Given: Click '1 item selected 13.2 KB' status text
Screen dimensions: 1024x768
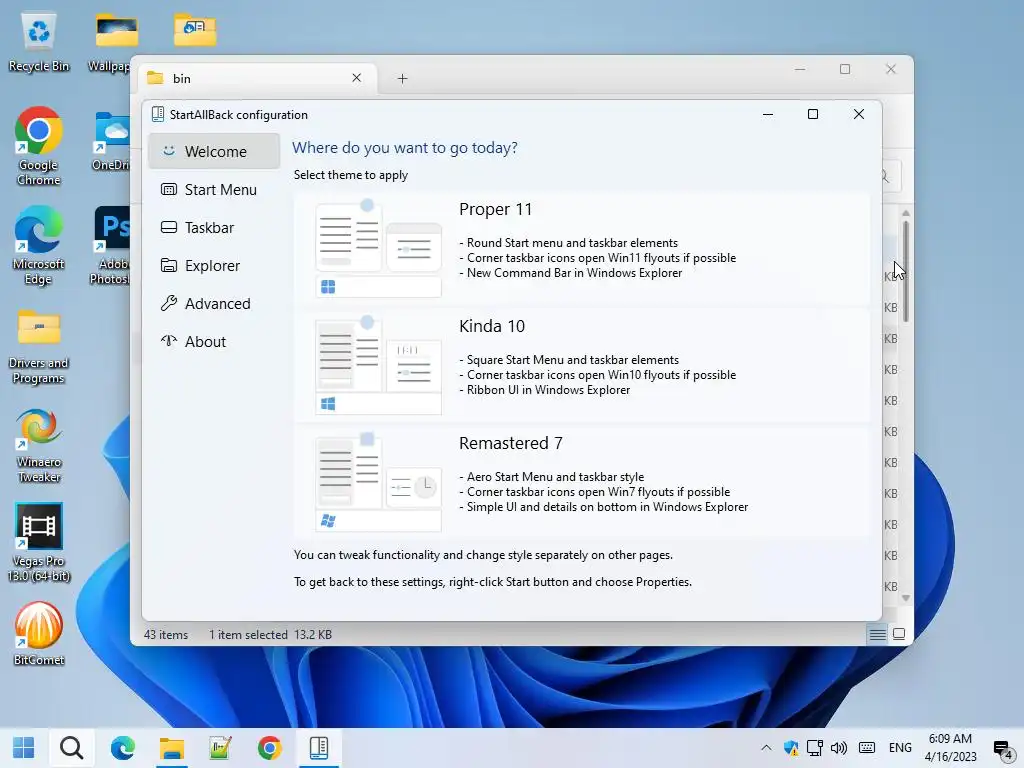Looking at the screenshot, I should pos(270,635).
